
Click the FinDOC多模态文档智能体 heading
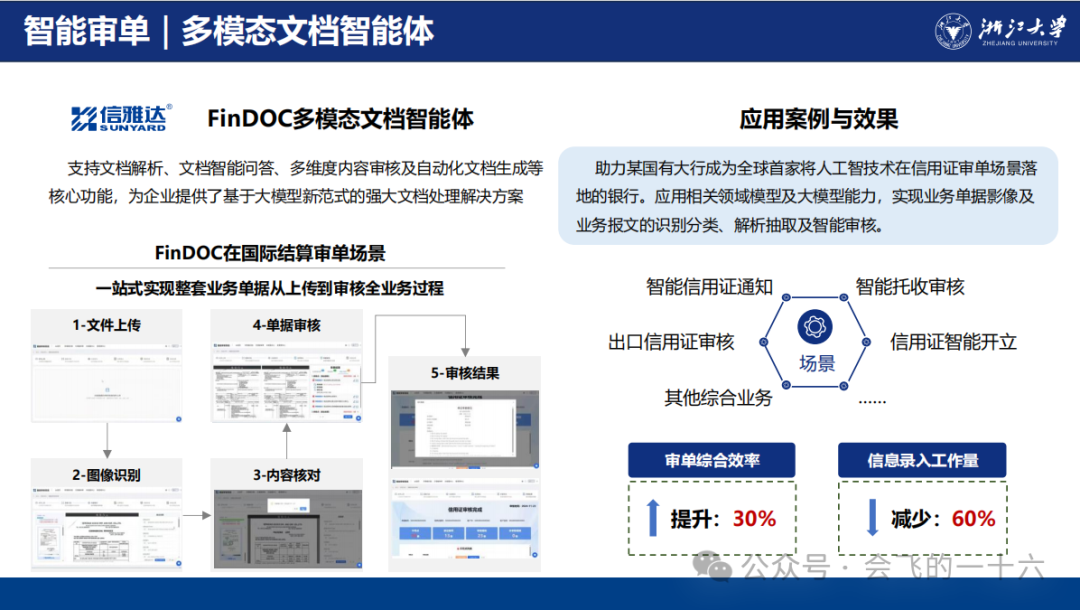click(x=340, y=118)
